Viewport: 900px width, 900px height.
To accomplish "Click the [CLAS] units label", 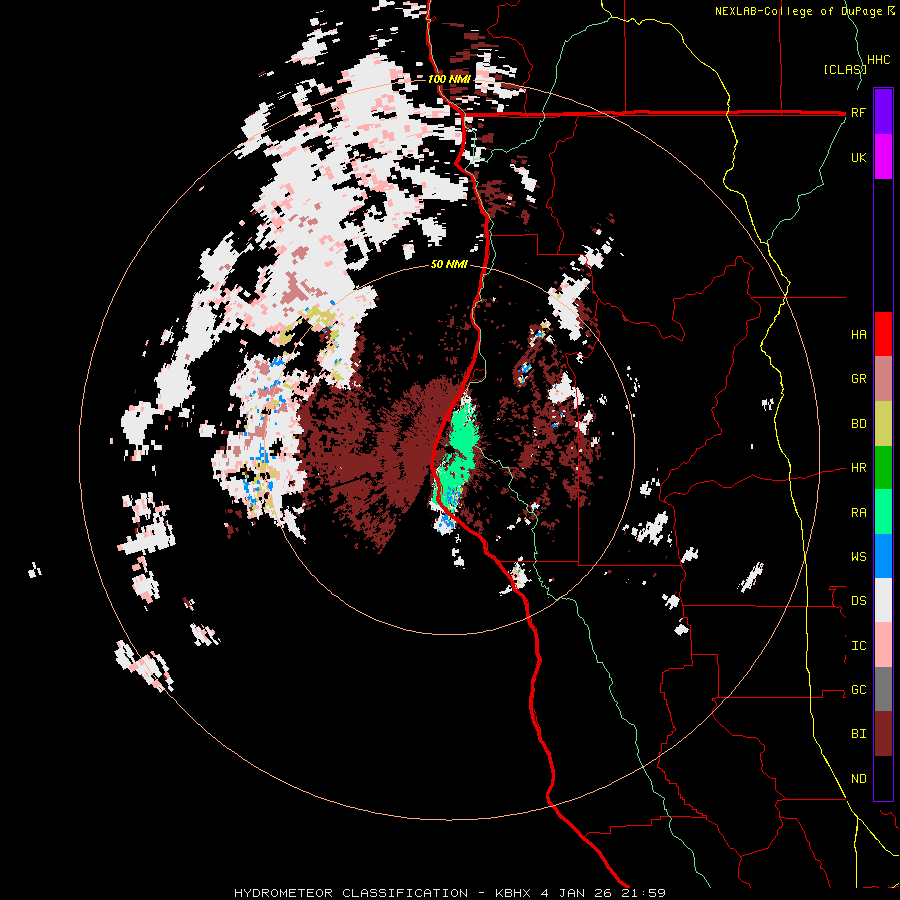I will [x=845, y=69].
